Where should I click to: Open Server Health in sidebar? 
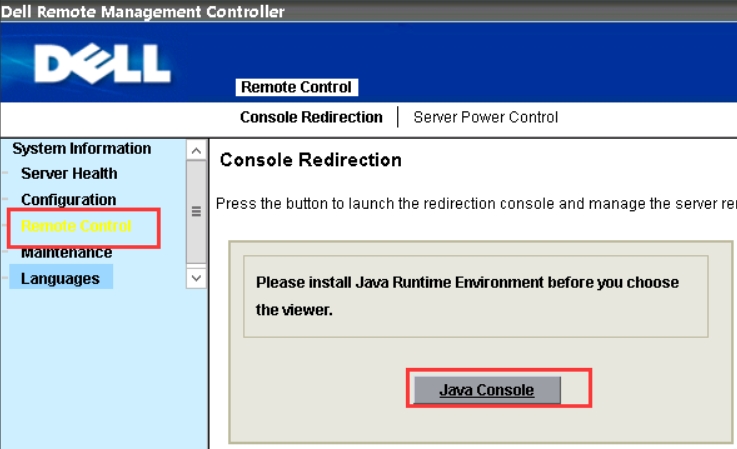(x=69, y=173)
